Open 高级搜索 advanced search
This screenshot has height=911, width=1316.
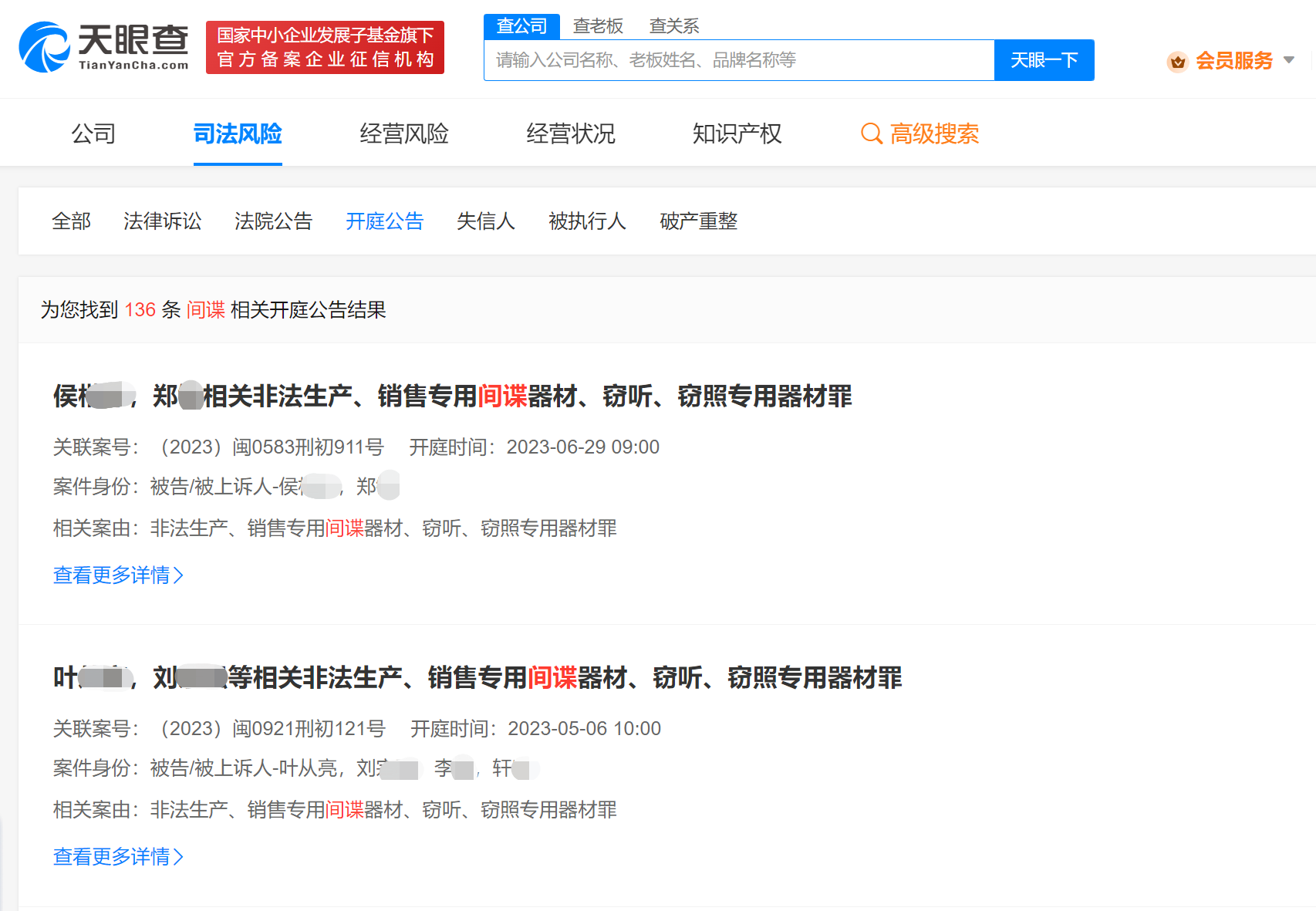coord(934,133)
